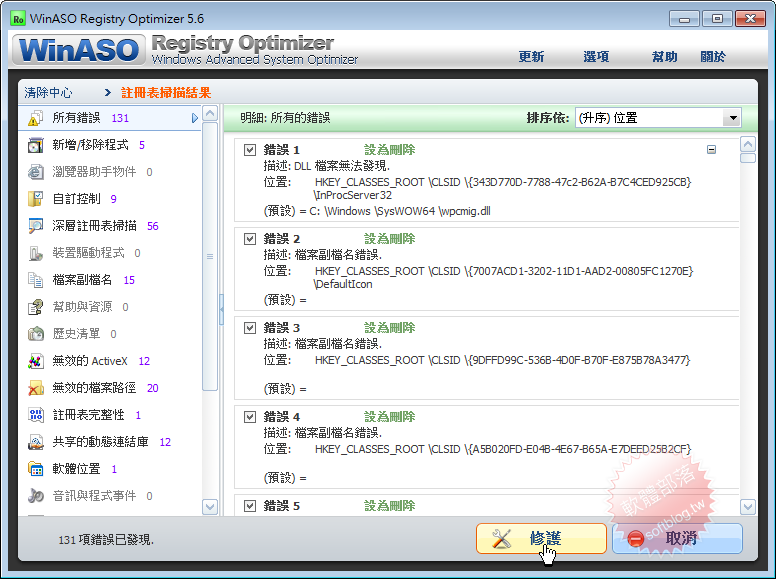Uncheck the 錯誤 5 checkbox
Screen dimensions: 776x579
[250, 506]
